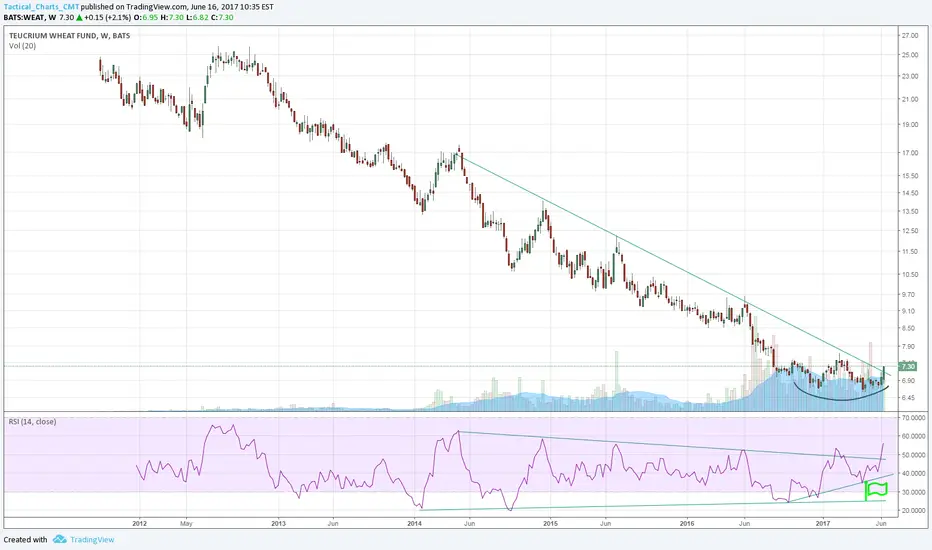Click the 2015 time axis label
Viewport: 932px width, 550px height.
click(x=550, y=524)
